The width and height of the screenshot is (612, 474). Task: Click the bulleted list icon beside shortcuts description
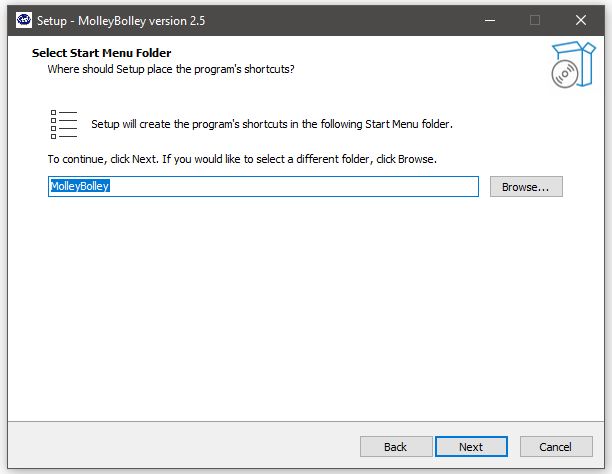(x=64, y=124)
